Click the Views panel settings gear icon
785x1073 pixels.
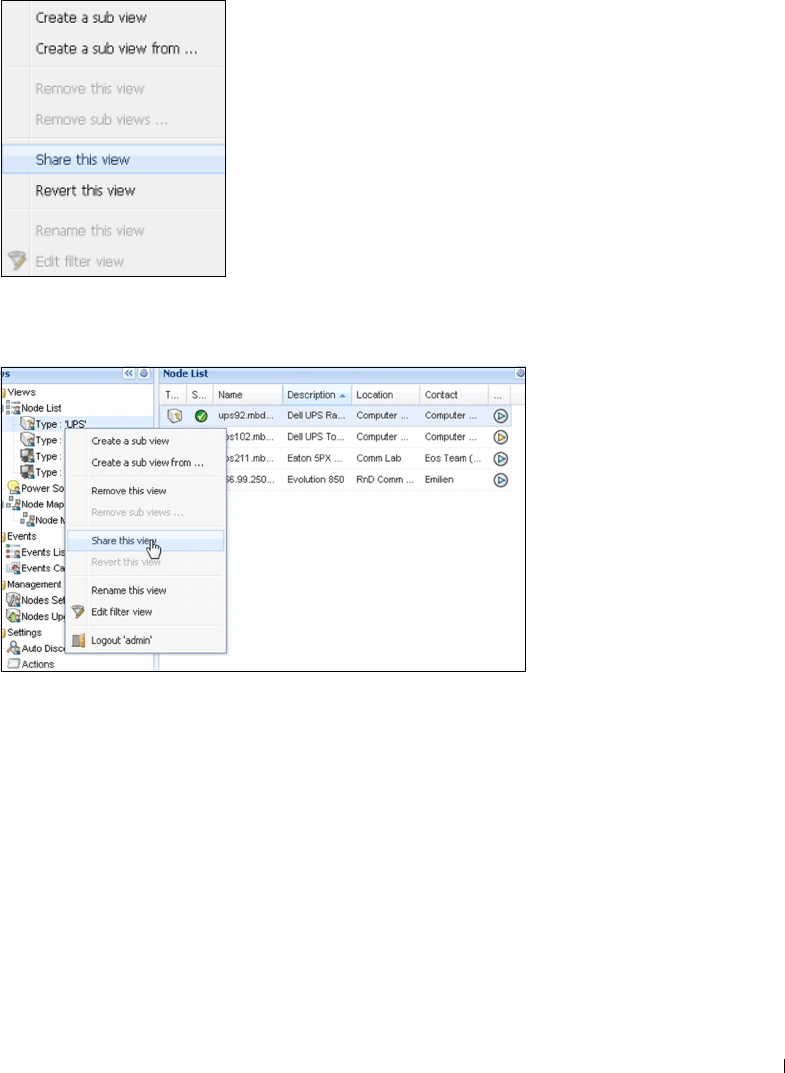pyautogui.click(x=144, y=374)
